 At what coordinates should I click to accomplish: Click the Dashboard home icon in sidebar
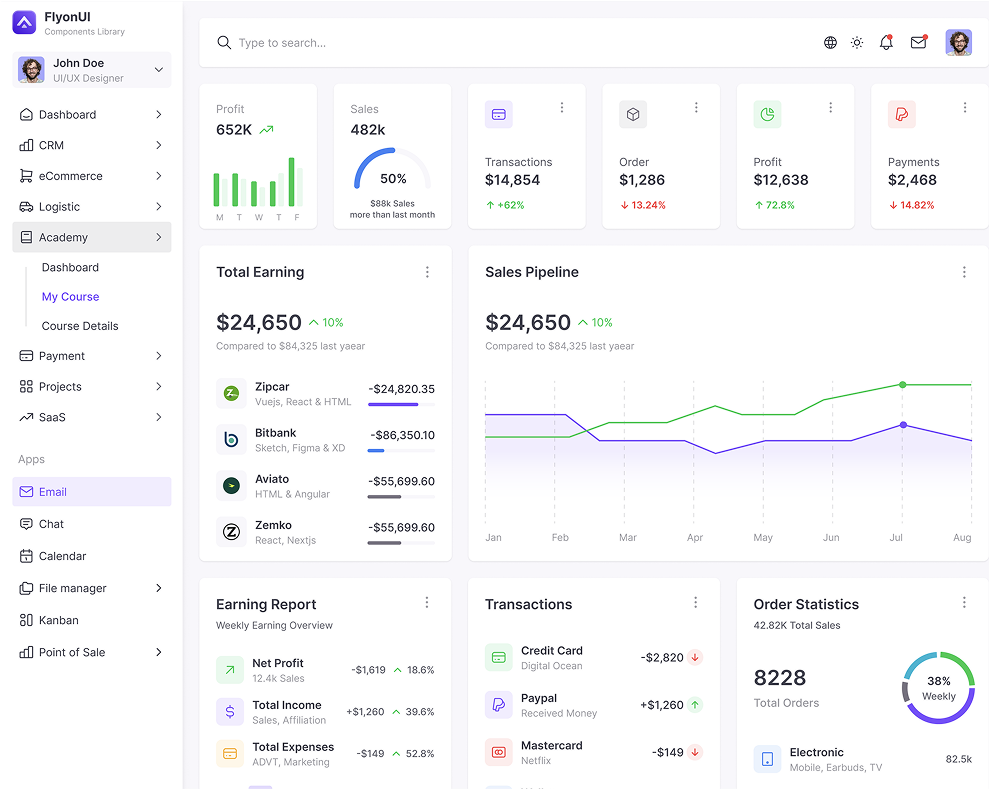(26, 114)
